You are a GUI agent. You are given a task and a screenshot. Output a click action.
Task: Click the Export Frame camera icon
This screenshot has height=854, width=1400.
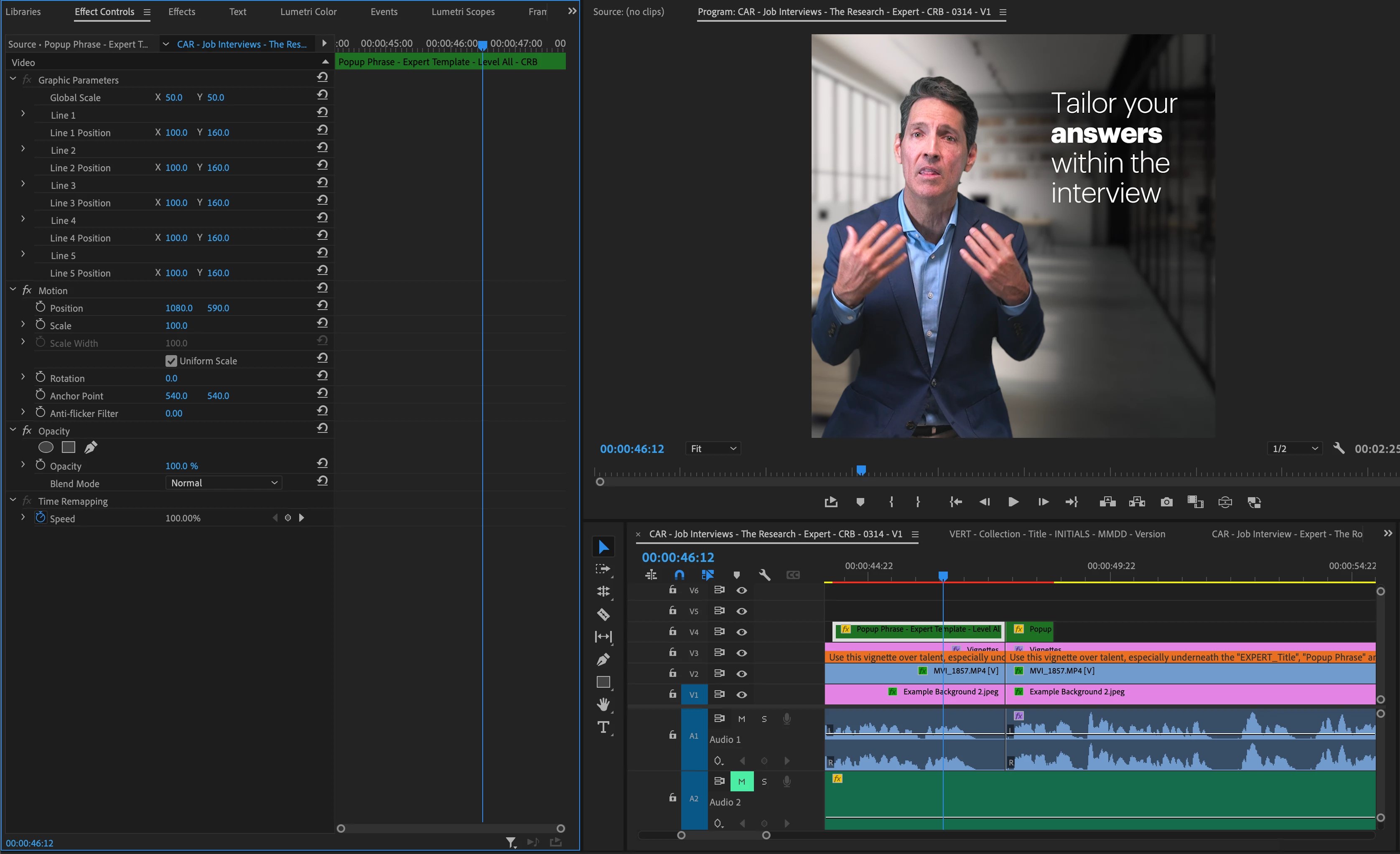click(x=1166, y=502)
